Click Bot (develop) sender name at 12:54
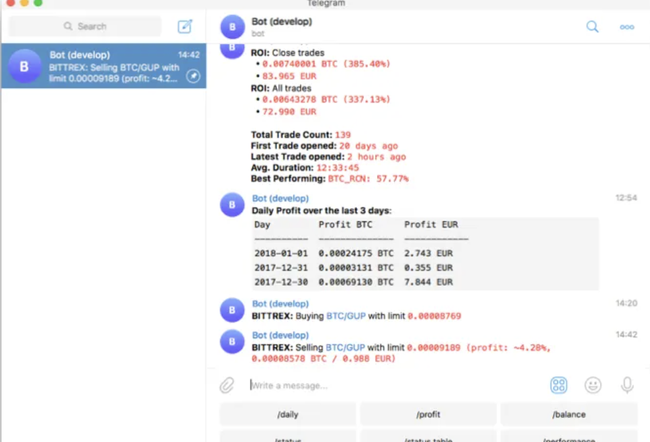Screen dimensions: 650x442 (280, 199)
